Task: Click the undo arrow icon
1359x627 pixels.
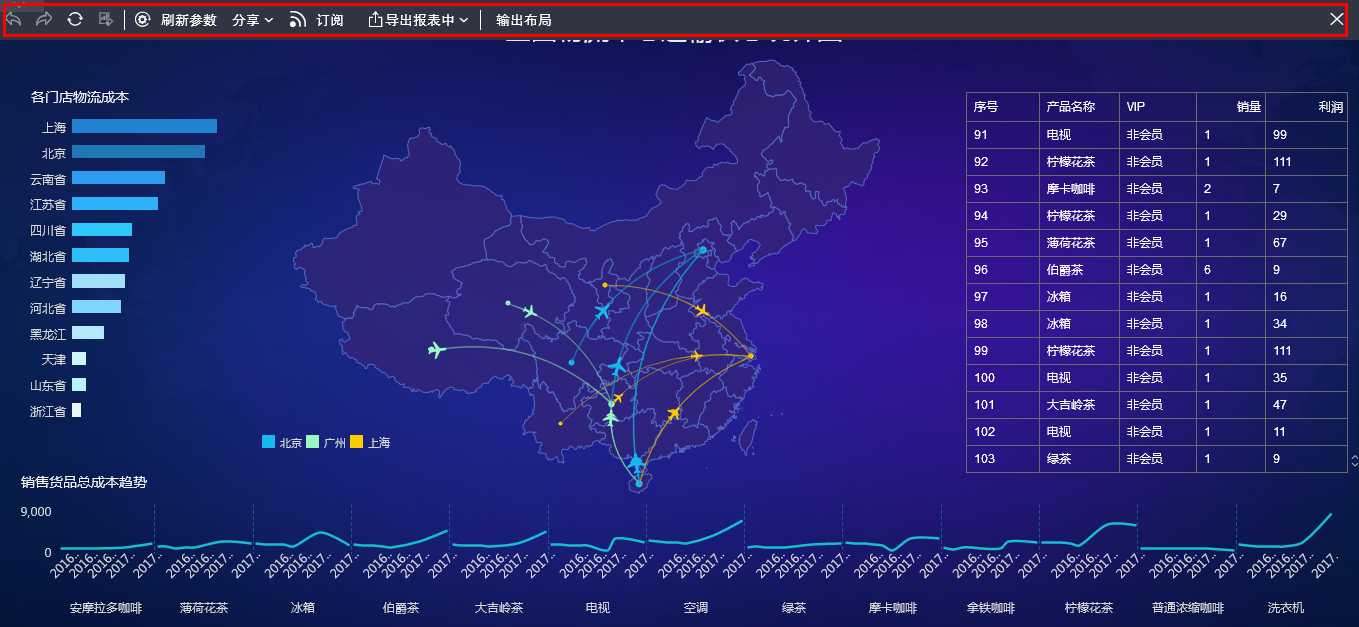Action: (14, 19)
